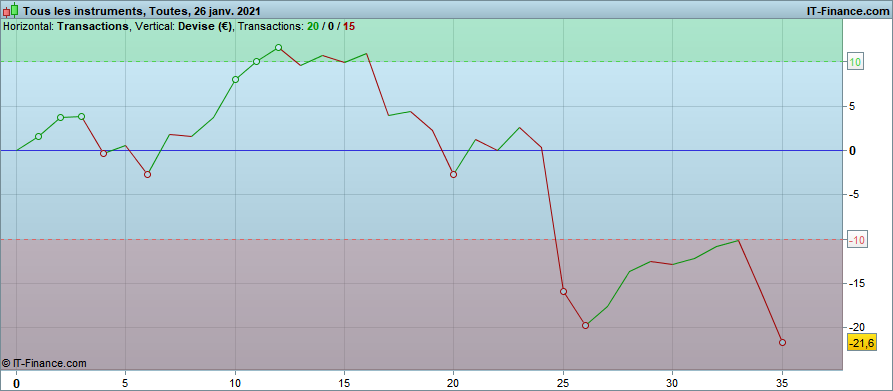Select the red marker at transaction 26
This screenshot has height=391, width=893.
coord(585,326)
